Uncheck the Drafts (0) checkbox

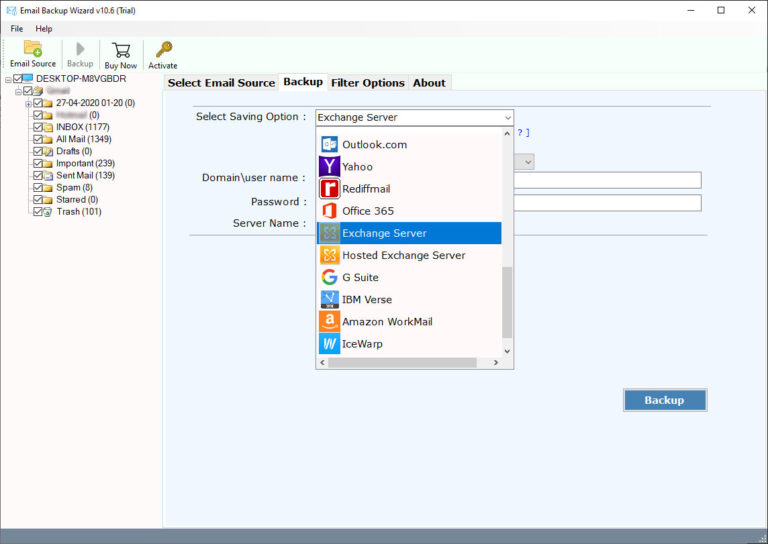pyautogui.click(x=38, y=151)
